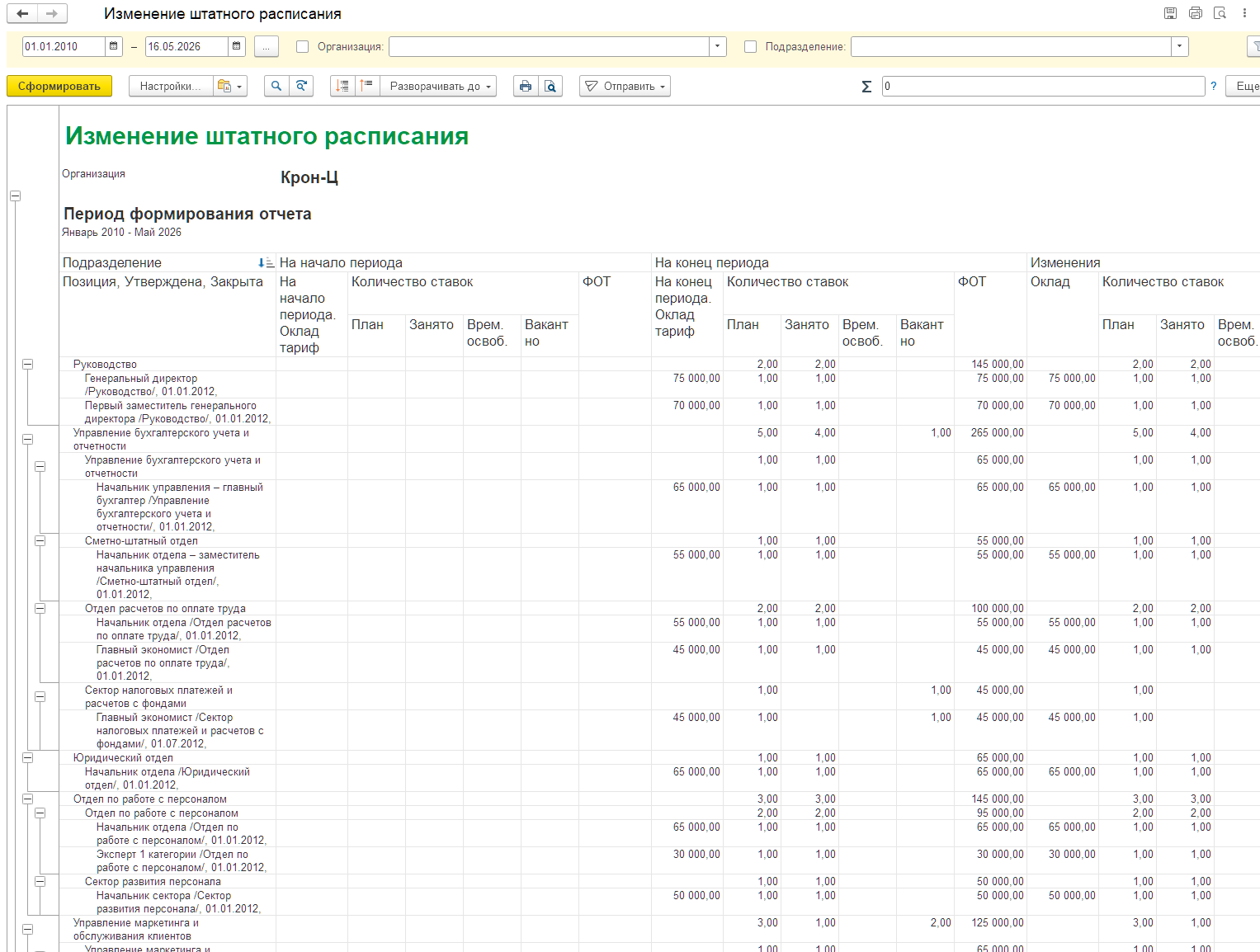Open the Отправить menu
Screen dimensions: 1260x952
[x=625, y=86]
